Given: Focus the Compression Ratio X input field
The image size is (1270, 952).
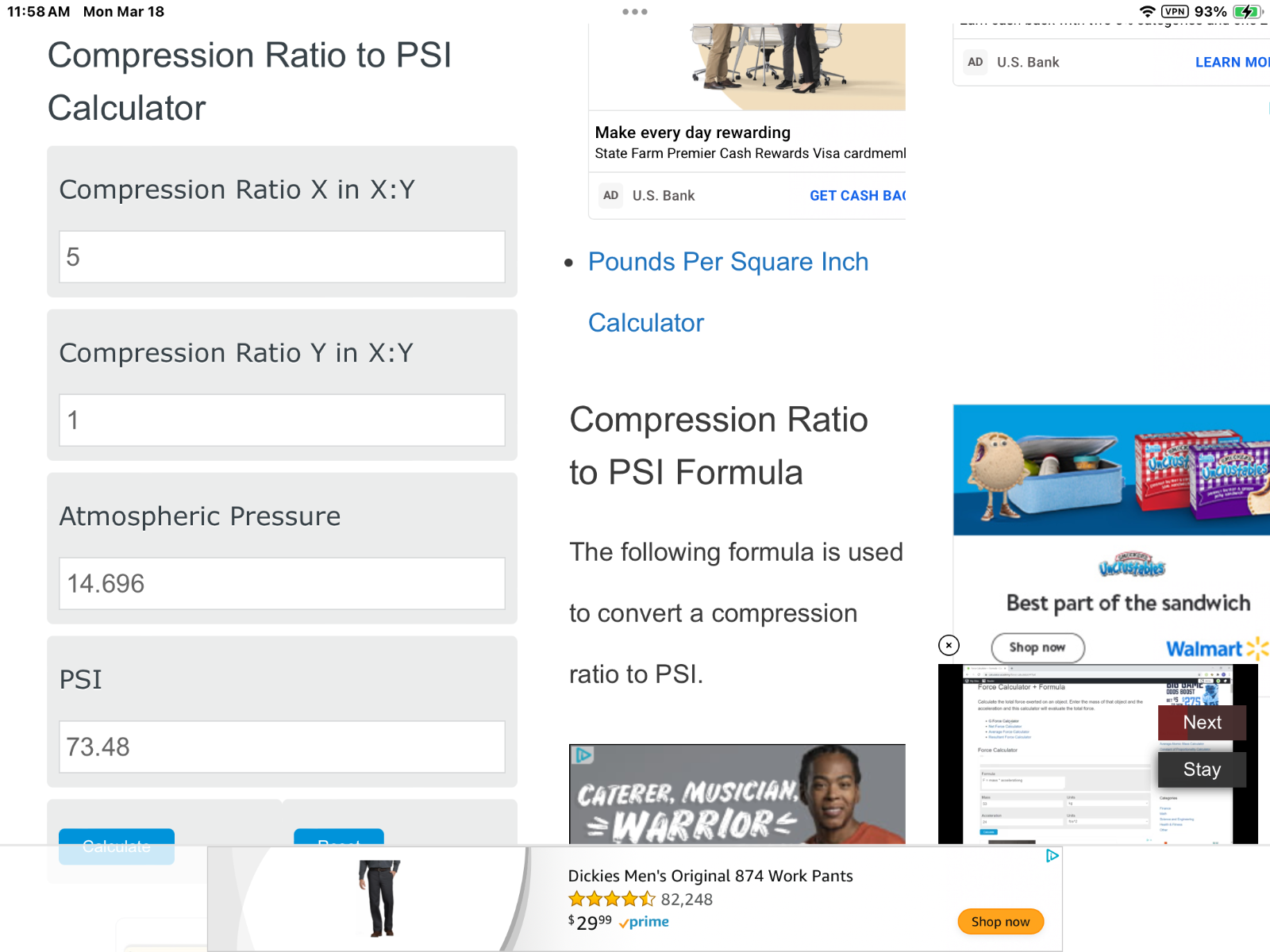Looking at the screenshot, I should click(282, 257).
